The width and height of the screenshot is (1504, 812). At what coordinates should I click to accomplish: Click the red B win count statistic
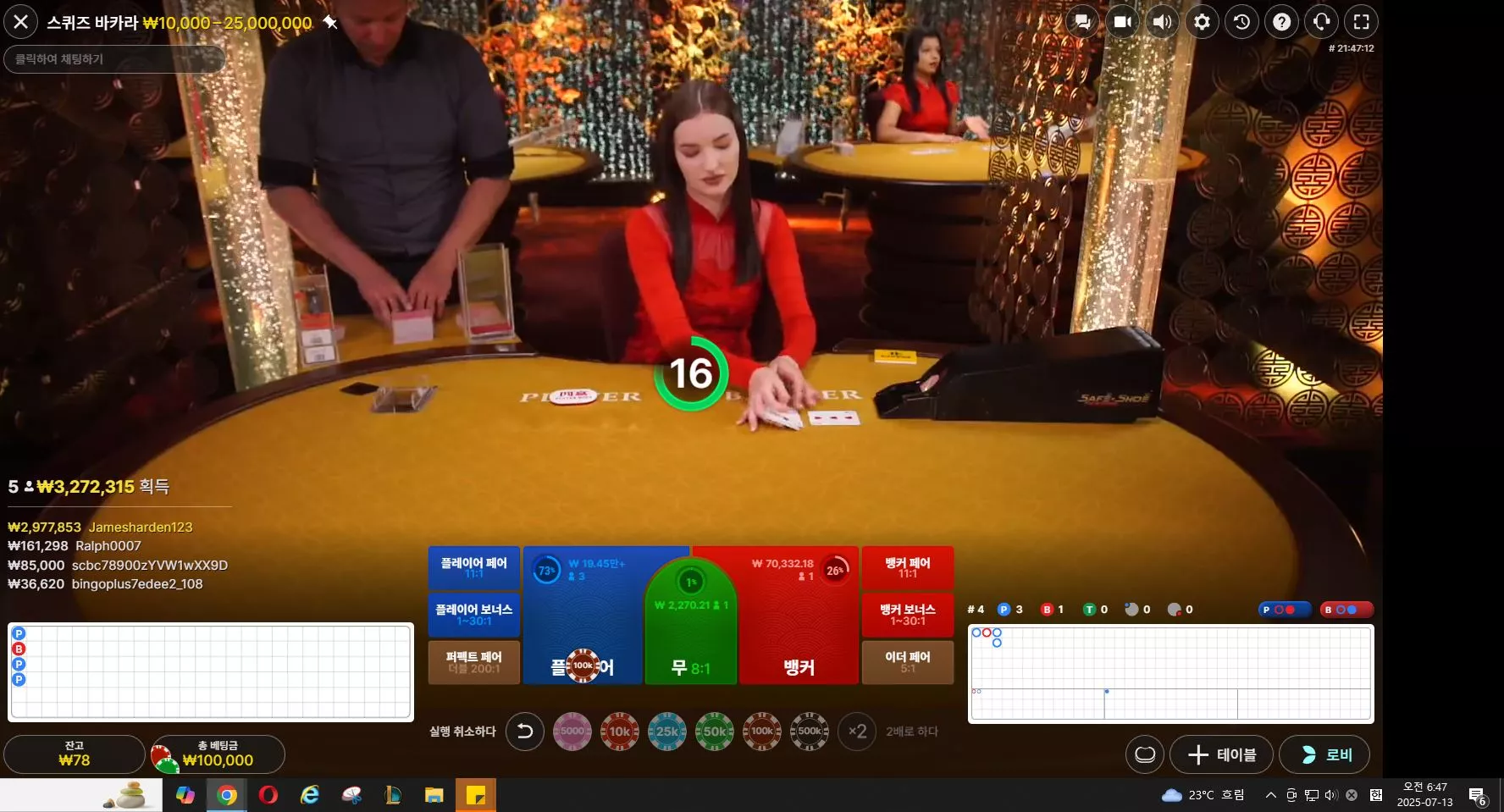click(x=1053, y=610)
